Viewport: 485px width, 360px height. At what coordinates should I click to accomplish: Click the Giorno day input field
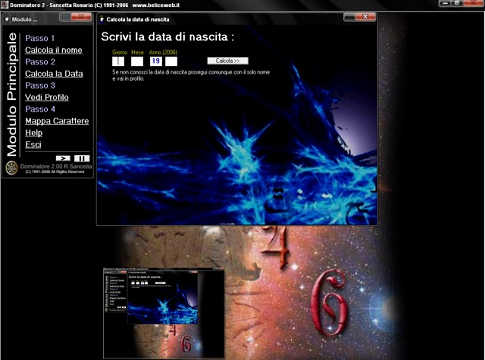coord(118,61)
